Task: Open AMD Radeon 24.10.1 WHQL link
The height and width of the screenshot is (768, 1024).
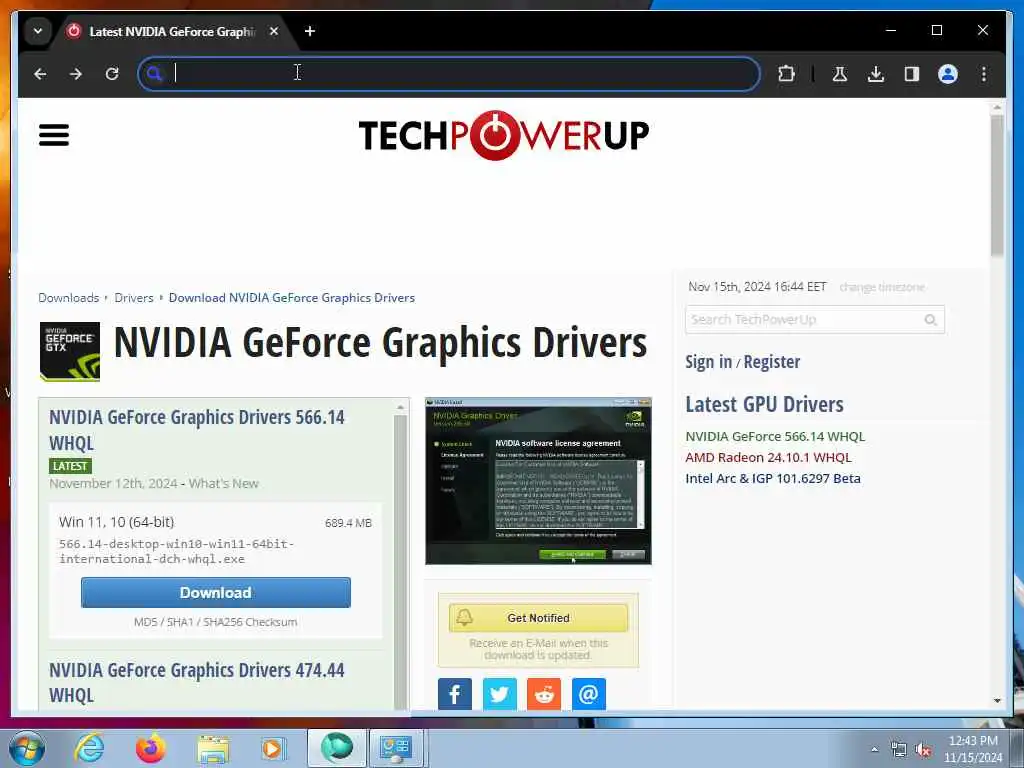Action: tap(769, 457)
